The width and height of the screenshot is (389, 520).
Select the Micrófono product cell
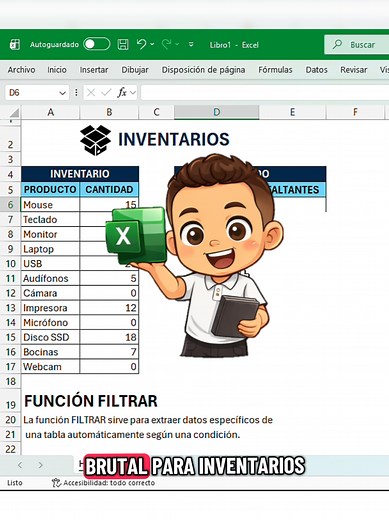(x=50, y=322)
